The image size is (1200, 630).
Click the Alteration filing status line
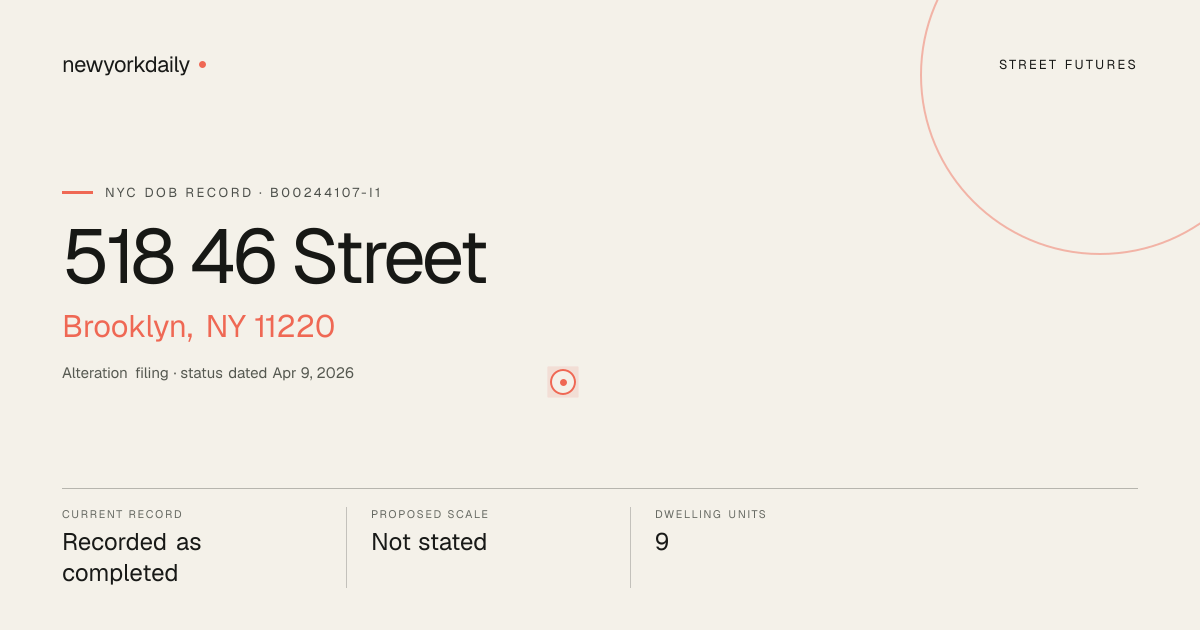(208, 373)
